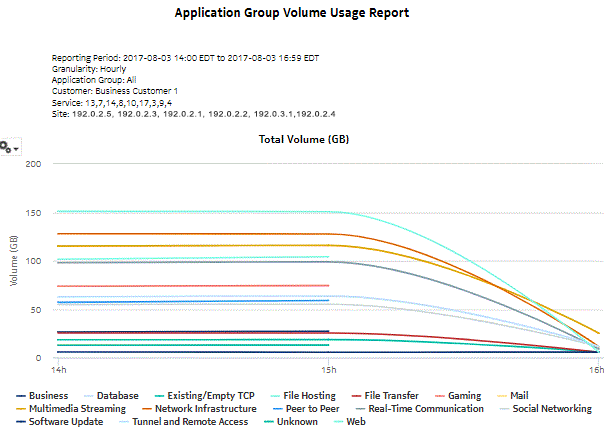Click Real-Time Communication legend item

point(425,409)
